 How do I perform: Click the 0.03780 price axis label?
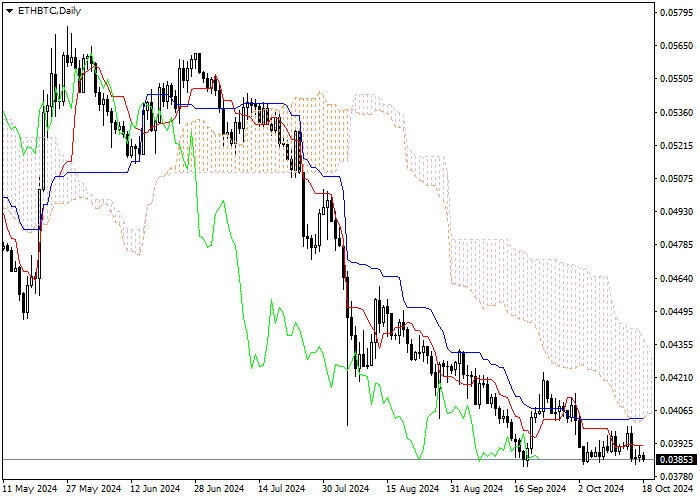(676, 477)
